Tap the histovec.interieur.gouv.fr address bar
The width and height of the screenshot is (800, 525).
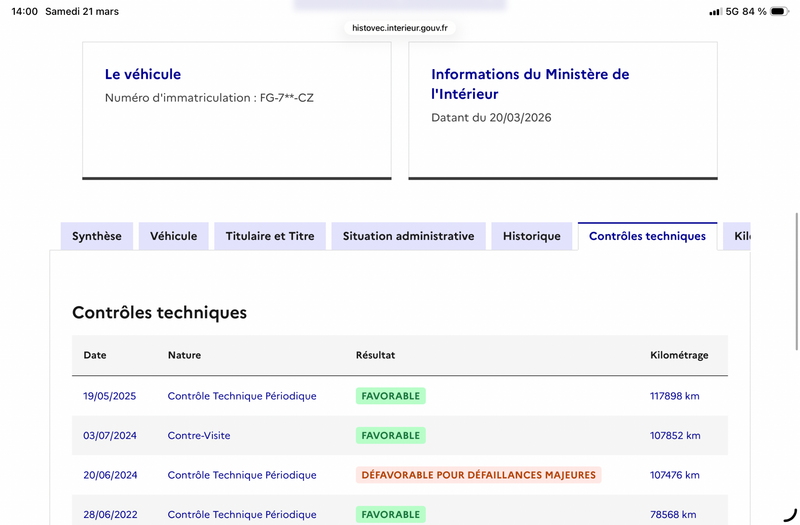click(400, 28)
